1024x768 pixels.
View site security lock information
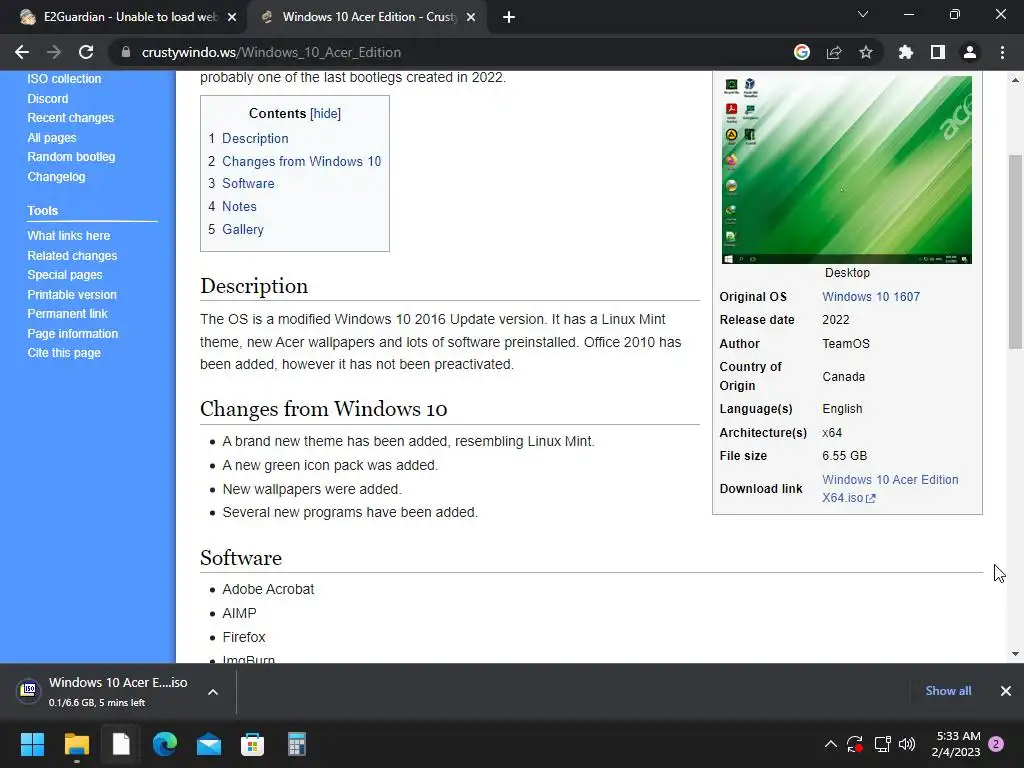126,52
